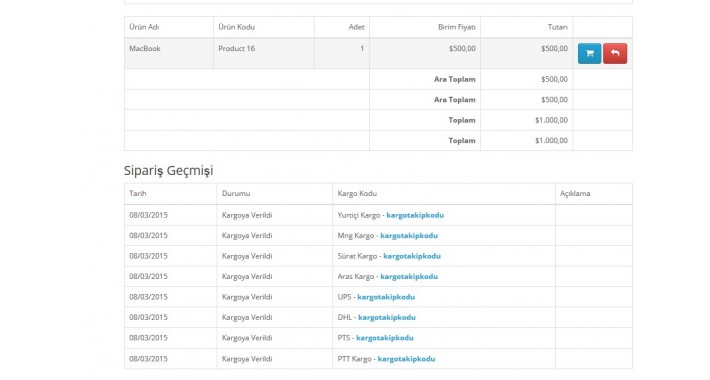The height and width of the screenshot is (380, 710).
Task: Select Kargoya Verildi status in Yurtiçi Kargo row
Action: point(247,215)
